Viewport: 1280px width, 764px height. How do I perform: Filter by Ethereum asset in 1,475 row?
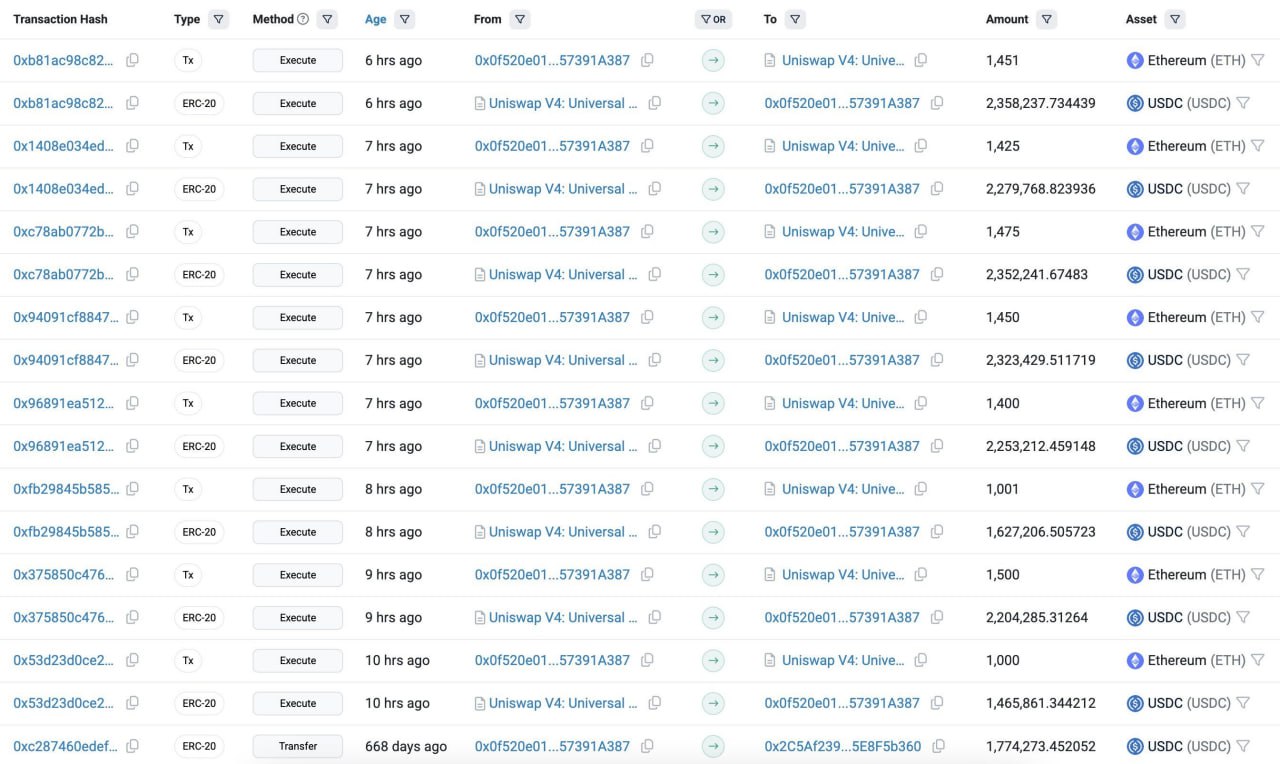tap(1258, 232)
